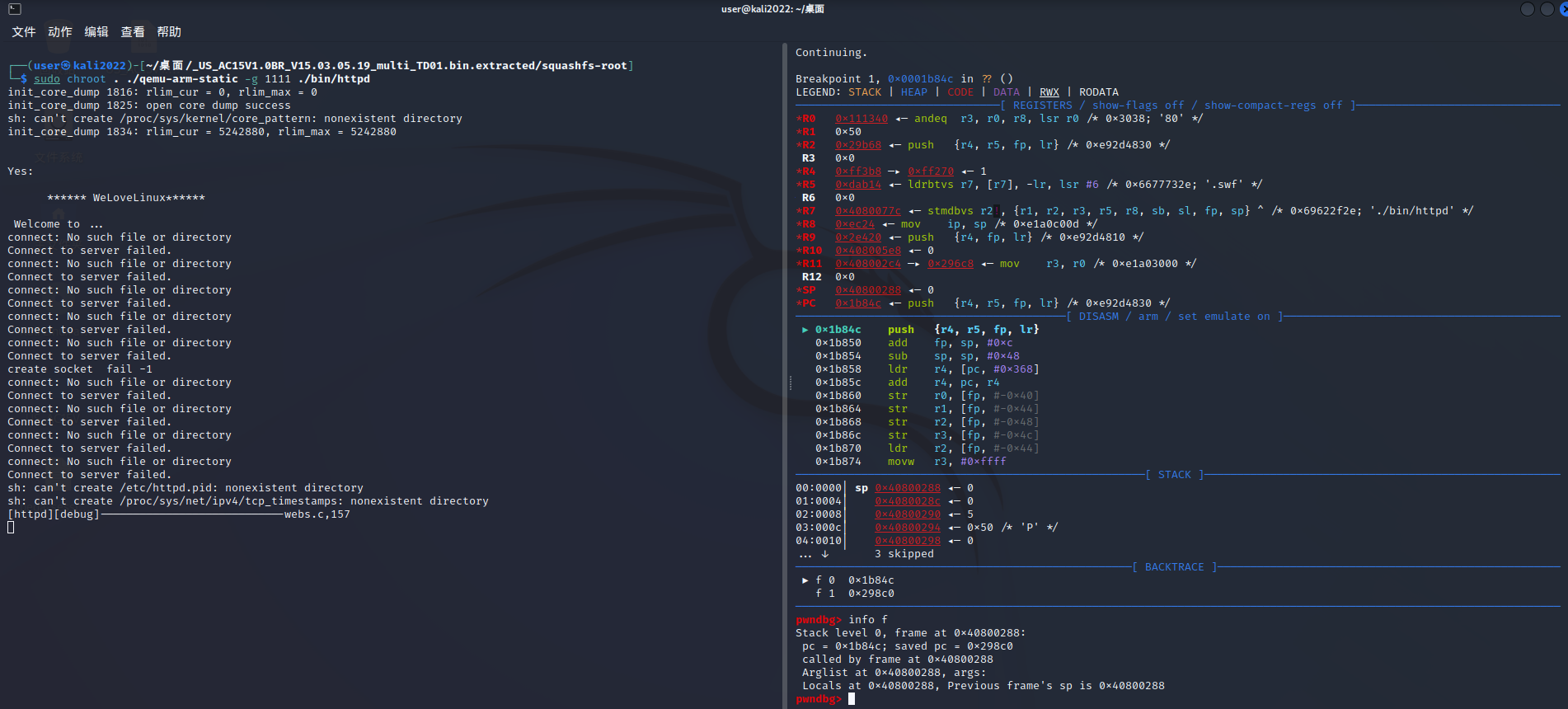This screenshot has width=1568, height=709.
Task: Open the 动作 (Actions) menu
Action: [x=59, y=31]
